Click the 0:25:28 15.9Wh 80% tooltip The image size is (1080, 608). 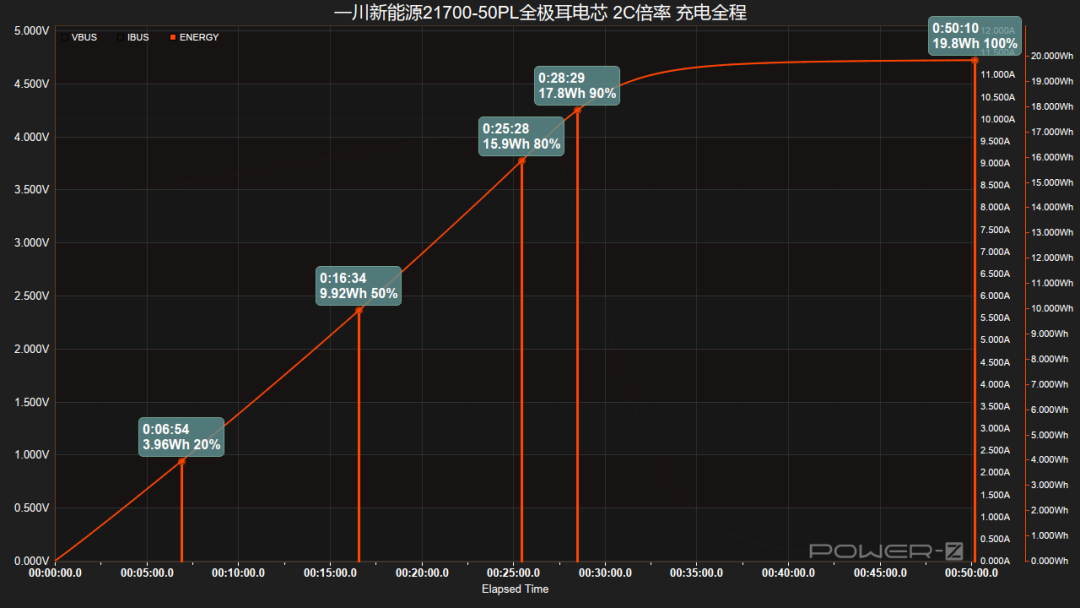click(x=521, y=136)
